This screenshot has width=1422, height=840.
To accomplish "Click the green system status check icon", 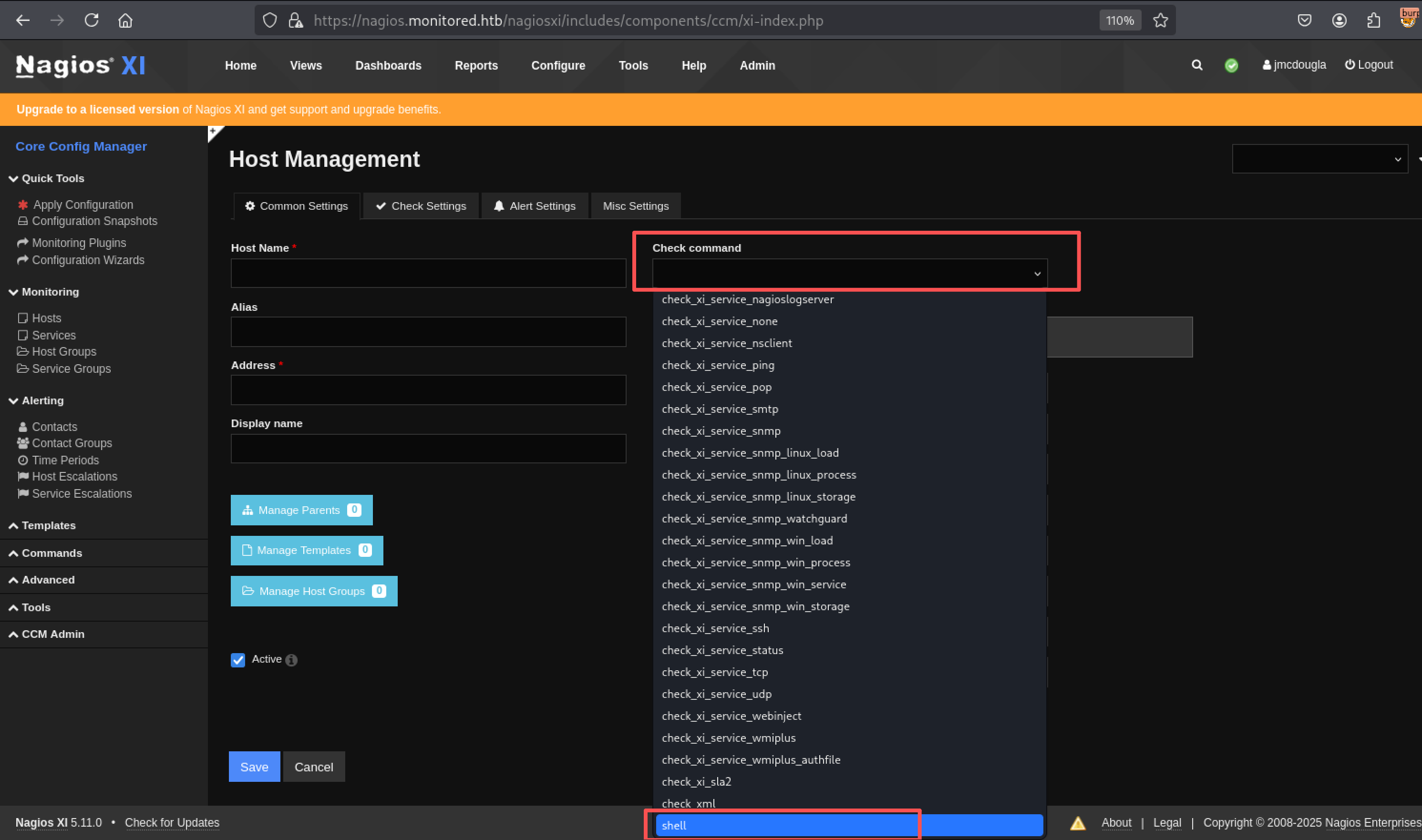I will 1231,66.
